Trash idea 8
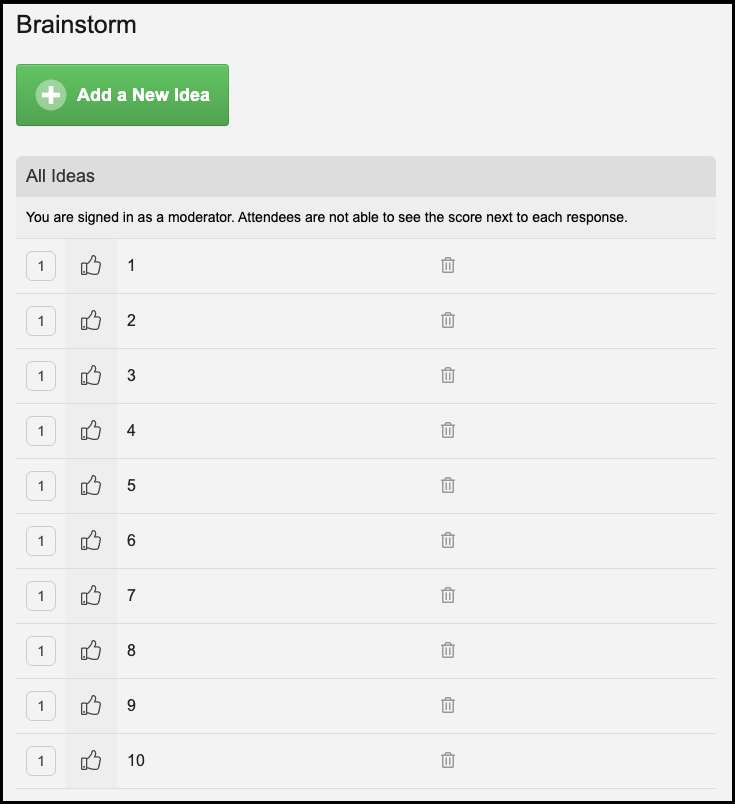This screenshot has height=804, width=735. [x=448, y=650]
